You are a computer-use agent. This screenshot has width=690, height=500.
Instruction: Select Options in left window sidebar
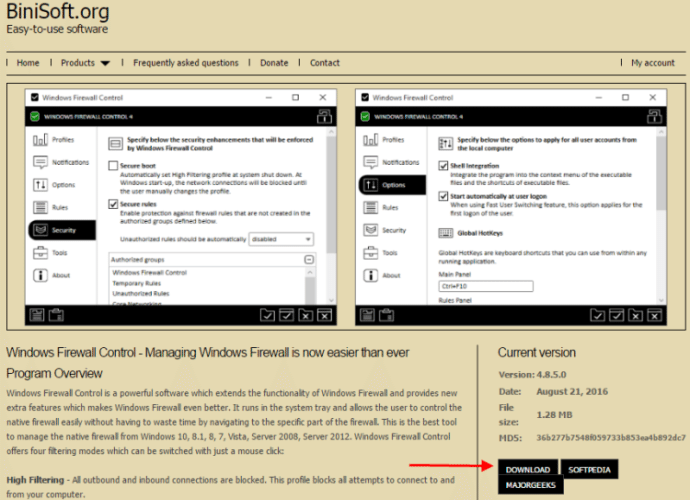[x=55, y=185]
